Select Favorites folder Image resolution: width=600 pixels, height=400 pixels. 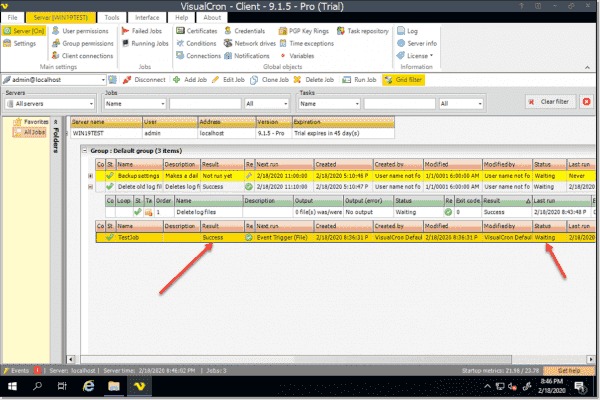(x=31, y=122)
